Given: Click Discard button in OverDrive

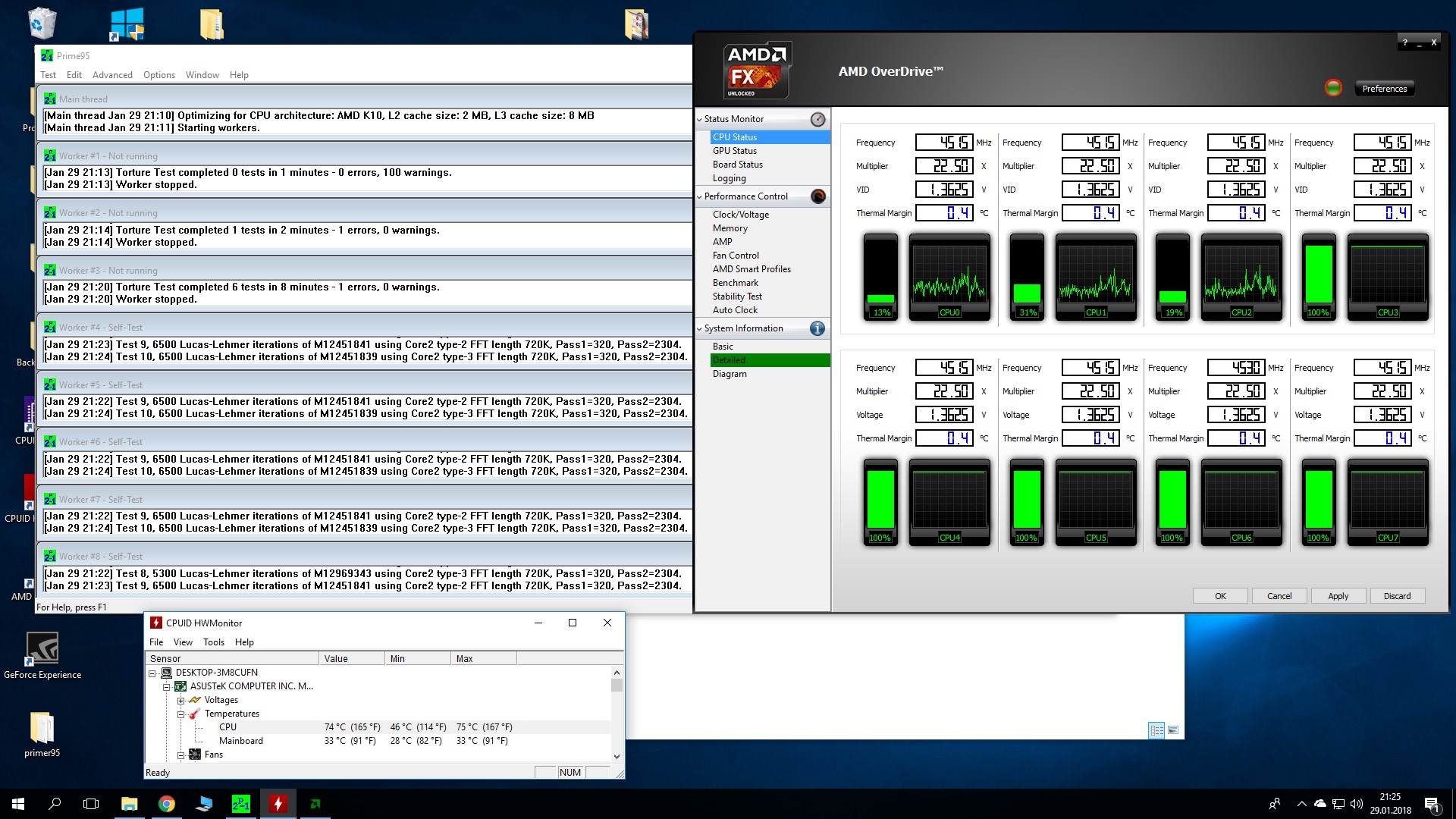Looking at the screenshot, I should click(x=1398, y=596).
